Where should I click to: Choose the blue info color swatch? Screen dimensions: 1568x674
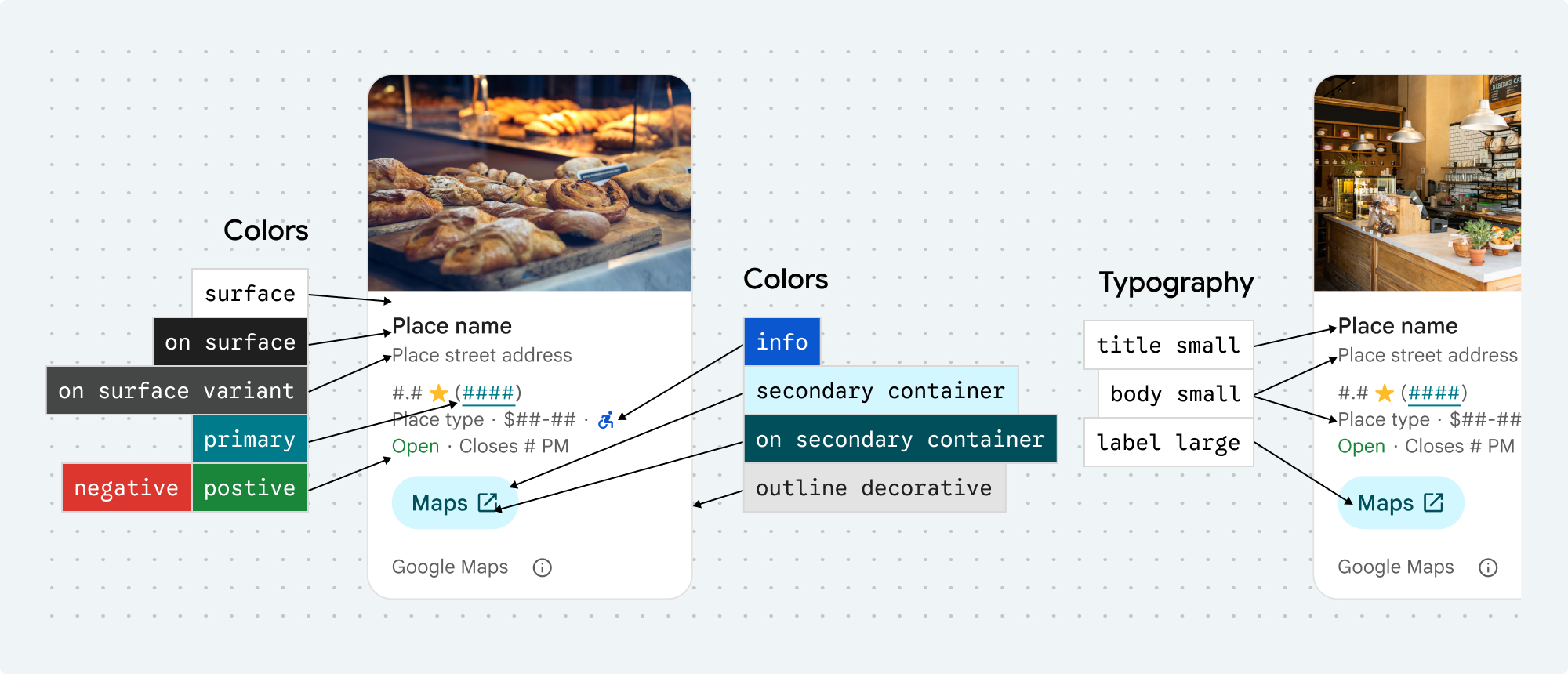point(782,342)
